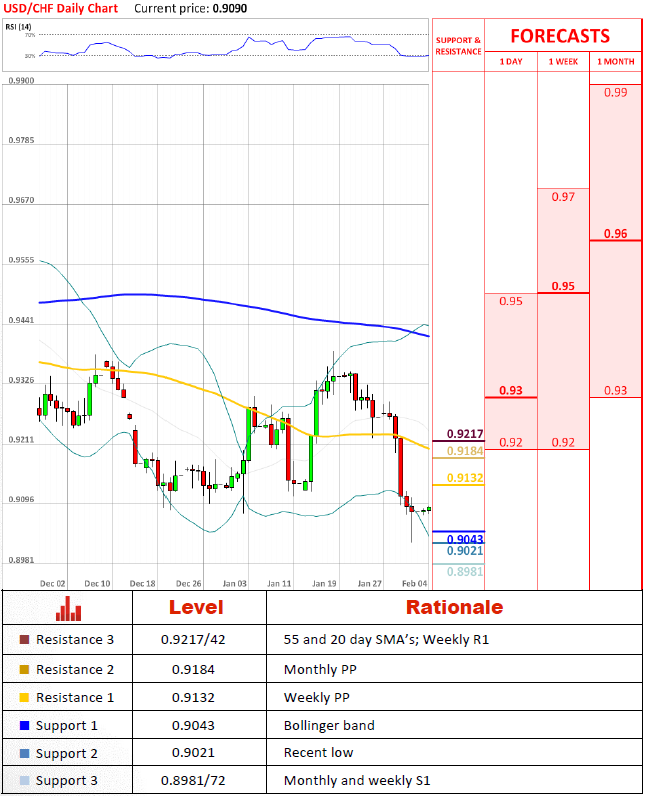Viewport: 646px width, 796px height.
Task: Click the 0.99 one-month forecast high
Action: 616,92
